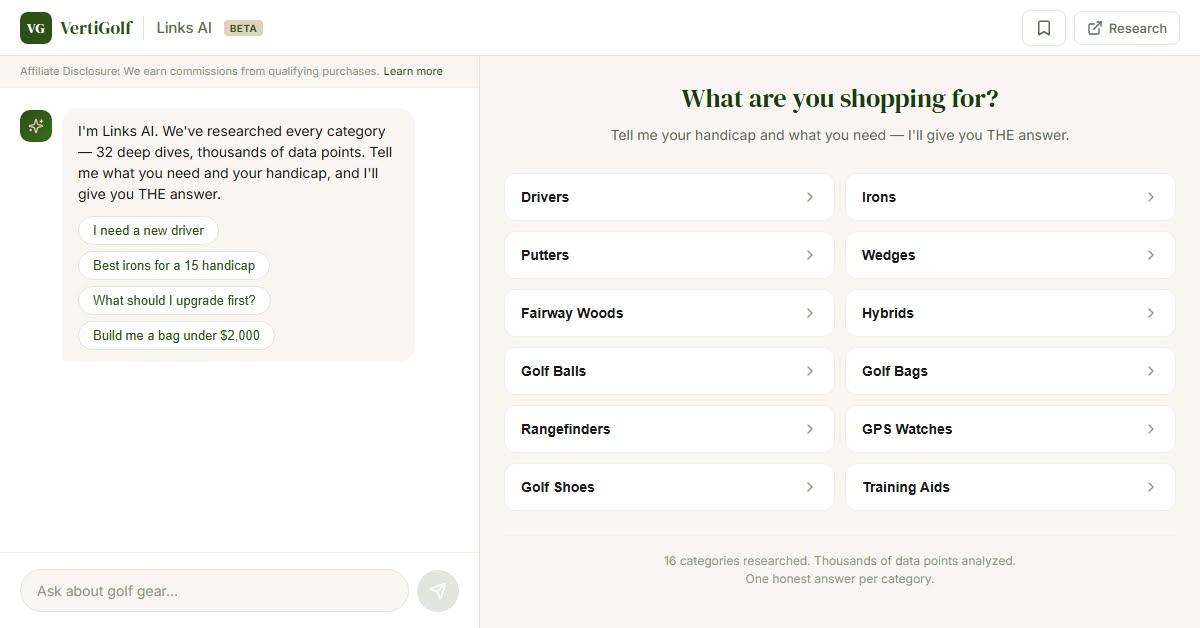Open the Wedges category
Image resolution: width=1200 pixels, height=628 pixels.
click(1010, 255)
